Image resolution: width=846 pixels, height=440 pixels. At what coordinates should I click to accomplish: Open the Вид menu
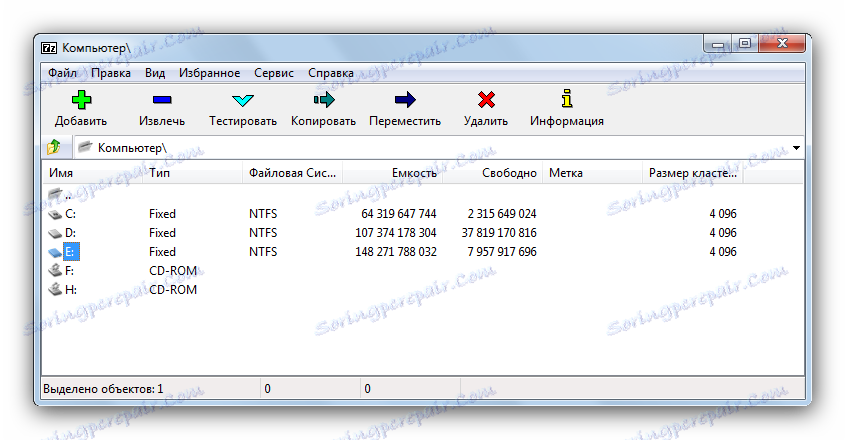pyautogui.click(x=155, y=73)
